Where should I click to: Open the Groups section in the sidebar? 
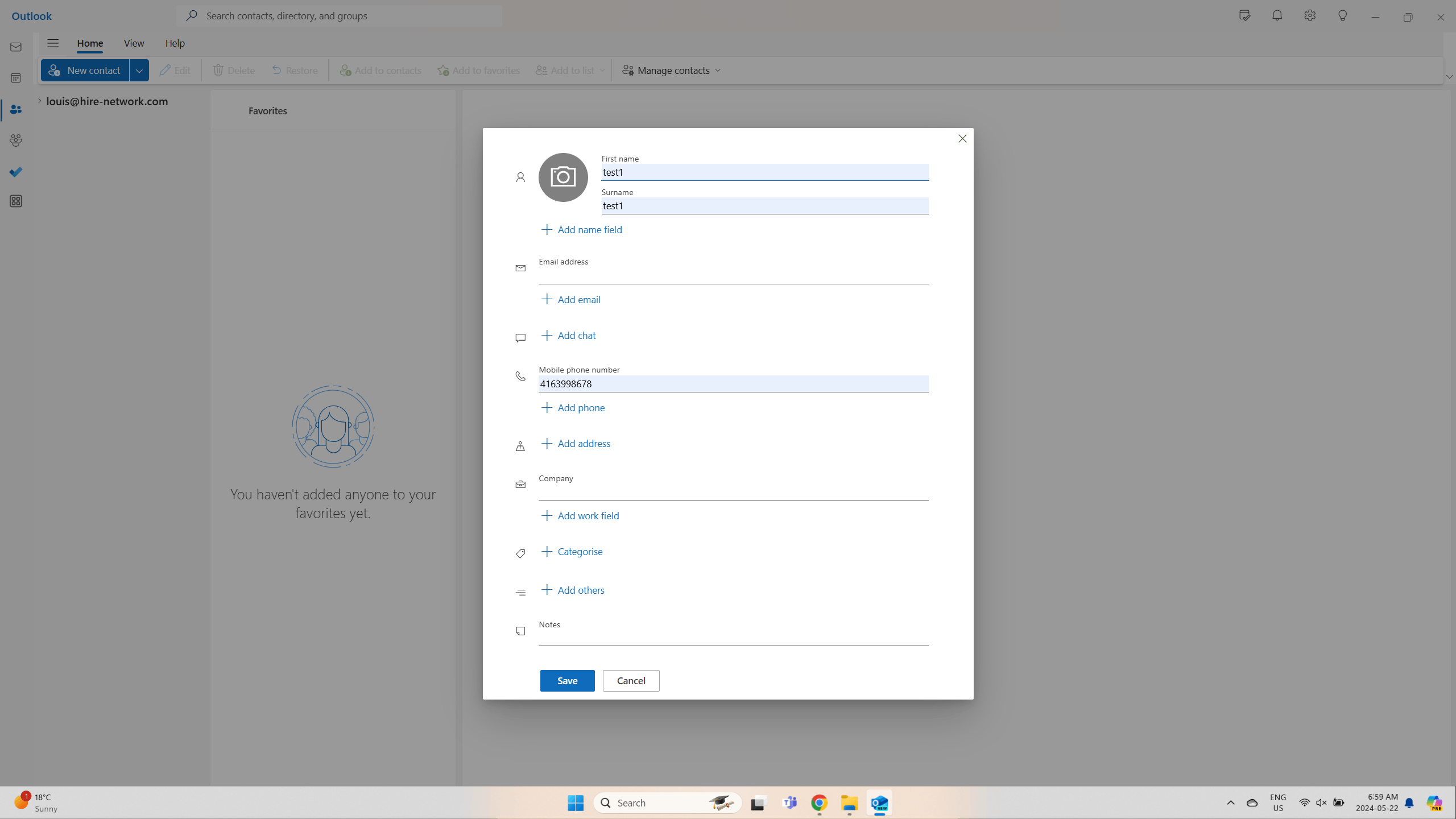[15, 140]
